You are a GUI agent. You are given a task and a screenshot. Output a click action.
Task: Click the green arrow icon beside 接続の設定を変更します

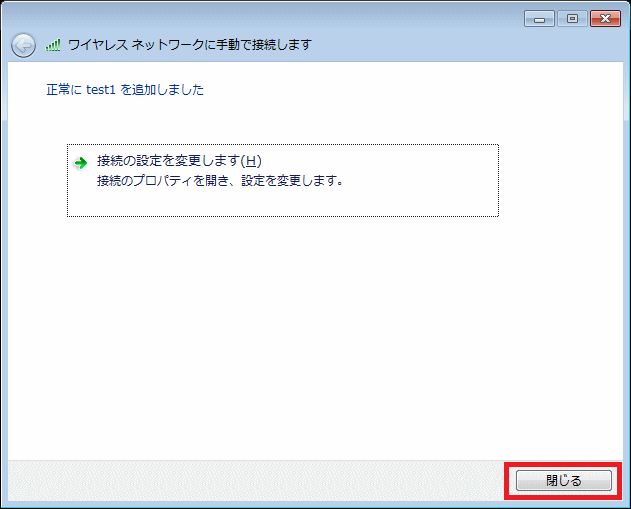point(80,163)
